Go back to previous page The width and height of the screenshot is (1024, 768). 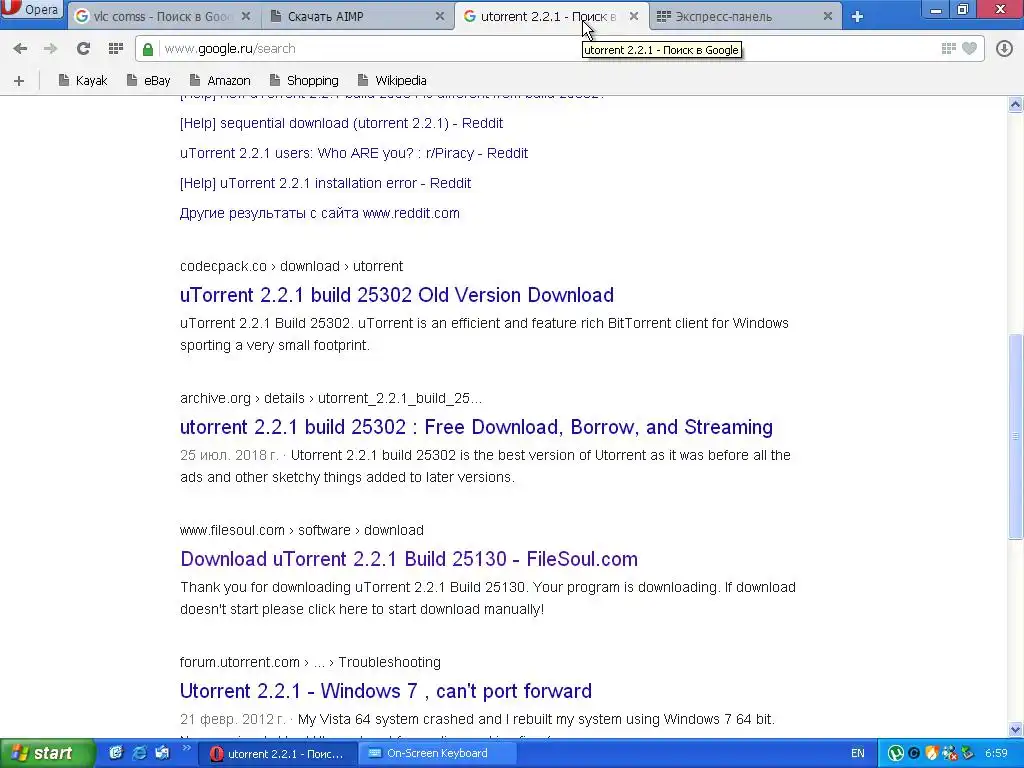point(20,48)
